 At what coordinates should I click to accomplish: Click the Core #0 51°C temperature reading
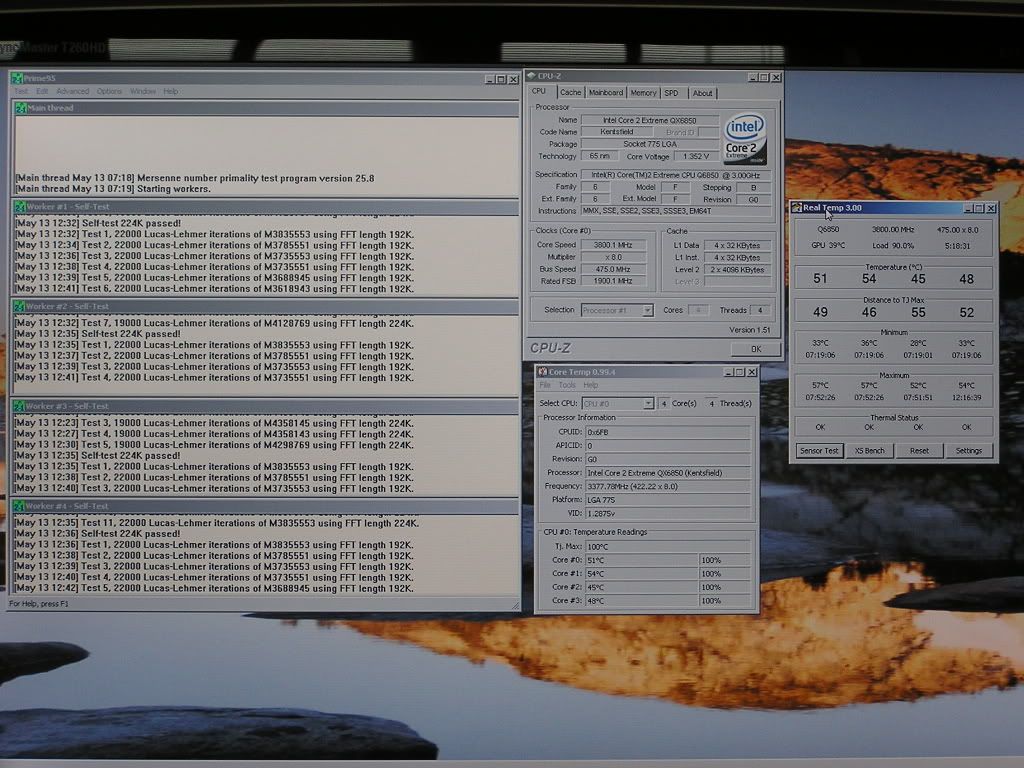coord(641,560)
